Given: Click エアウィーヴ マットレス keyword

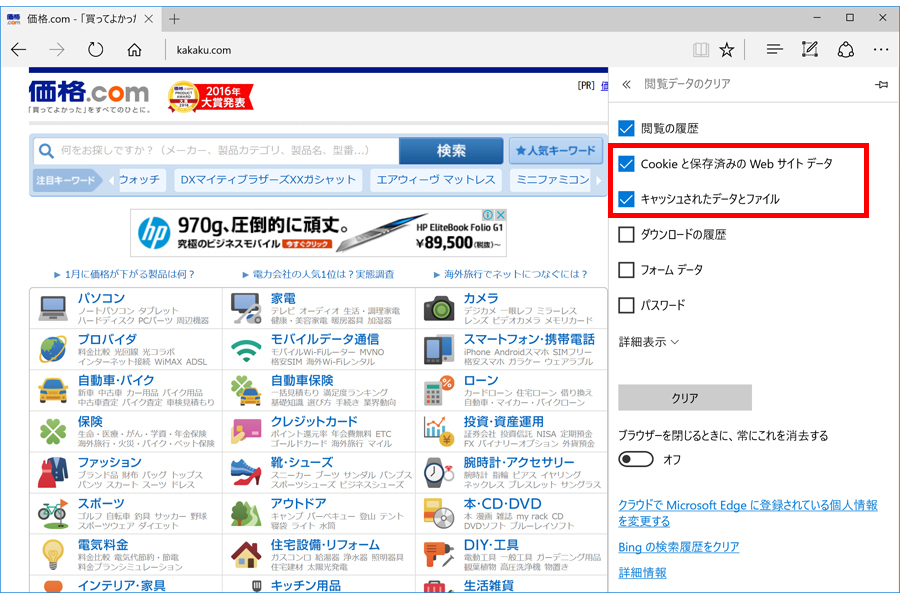Looking at the screenshot, I should click(x=436, y=180).
